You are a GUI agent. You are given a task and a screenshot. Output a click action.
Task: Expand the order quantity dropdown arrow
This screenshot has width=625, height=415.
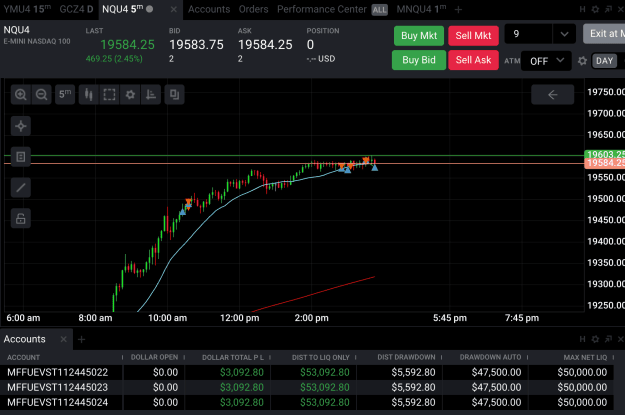[564, 34]
